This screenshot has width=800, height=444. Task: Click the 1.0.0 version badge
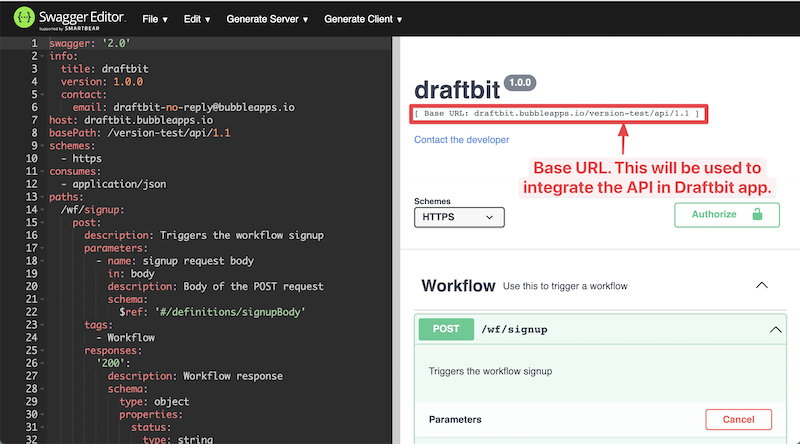click(x=520, y=83)
